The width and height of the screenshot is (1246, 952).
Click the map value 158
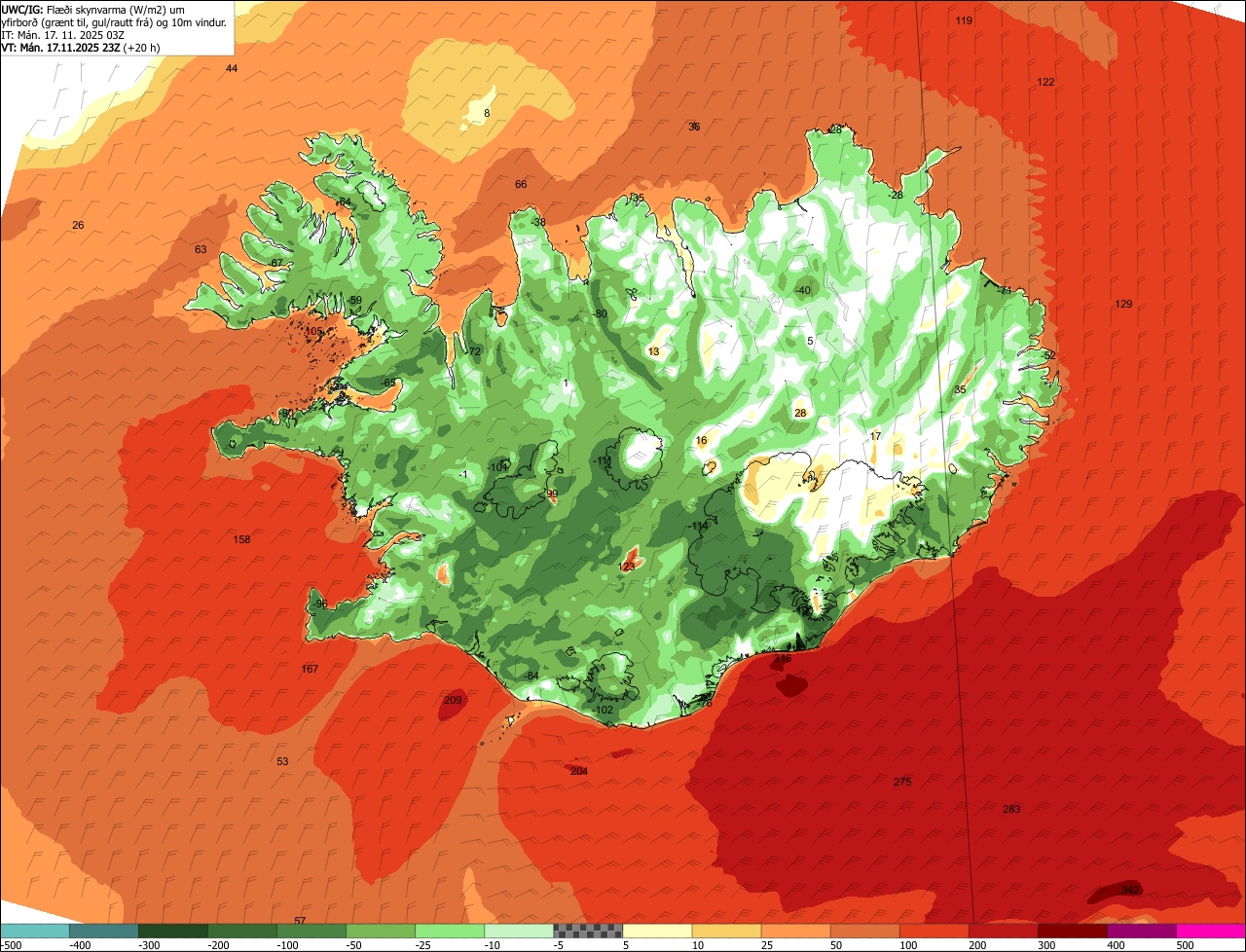(x=242, y=539)
